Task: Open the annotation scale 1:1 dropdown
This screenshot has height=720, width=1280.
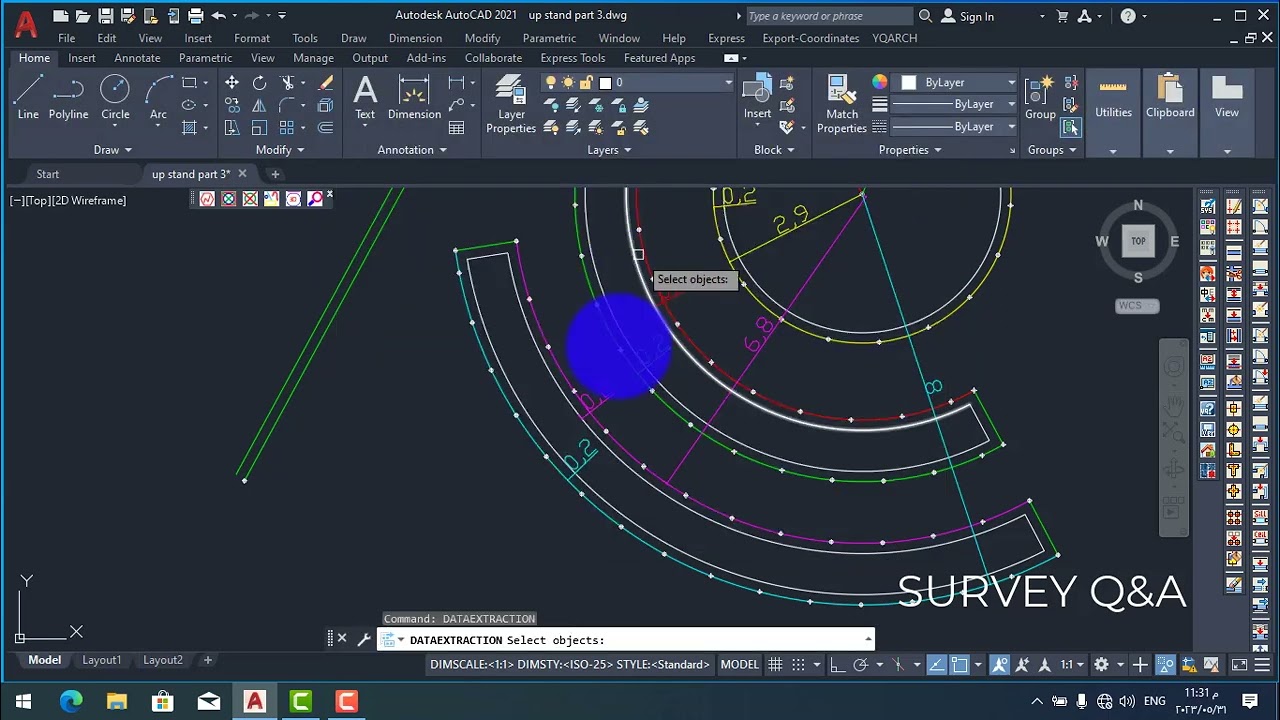Action: [1071, 665]
